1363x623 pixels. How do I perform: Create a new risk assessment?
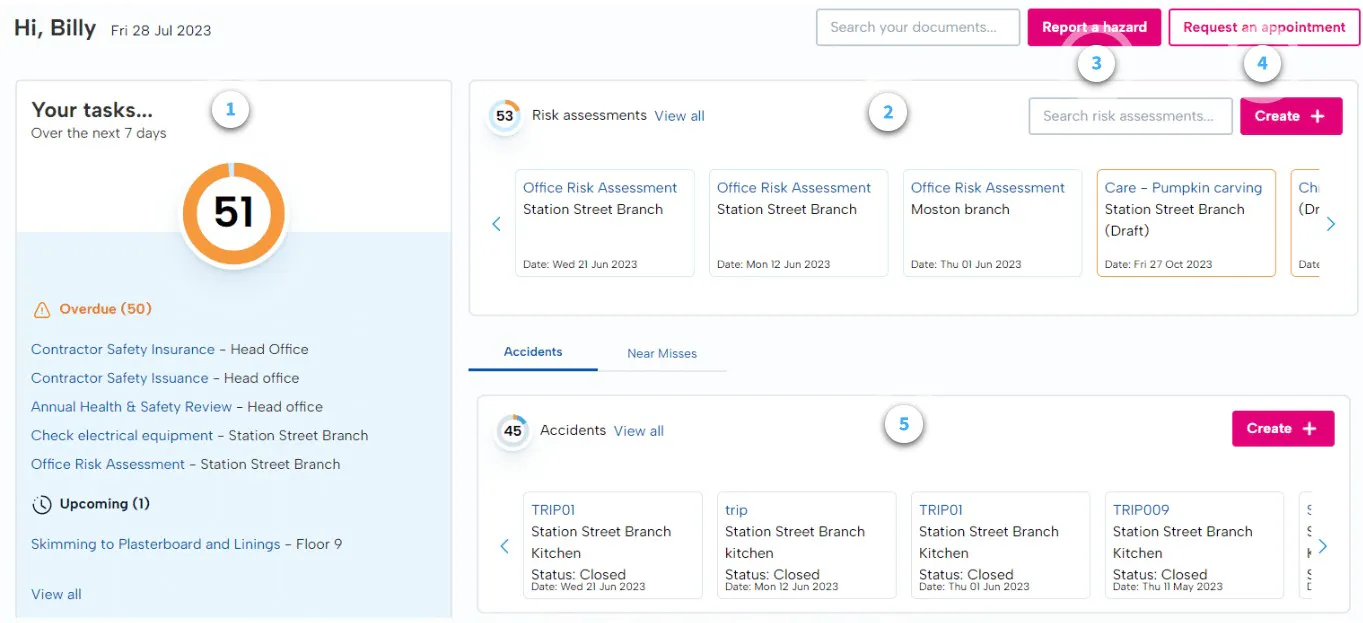point(1290,116)
